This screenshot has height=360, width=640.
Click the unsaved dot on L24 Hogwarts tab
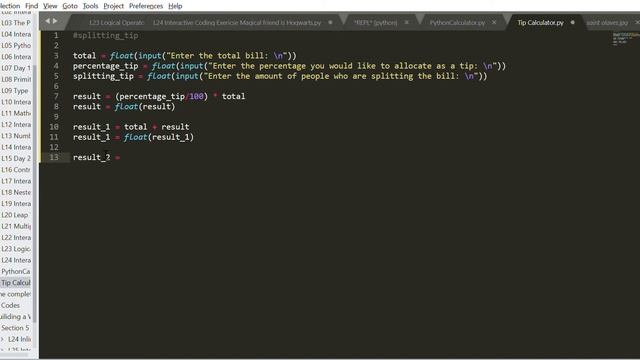(x=330, y=22)
